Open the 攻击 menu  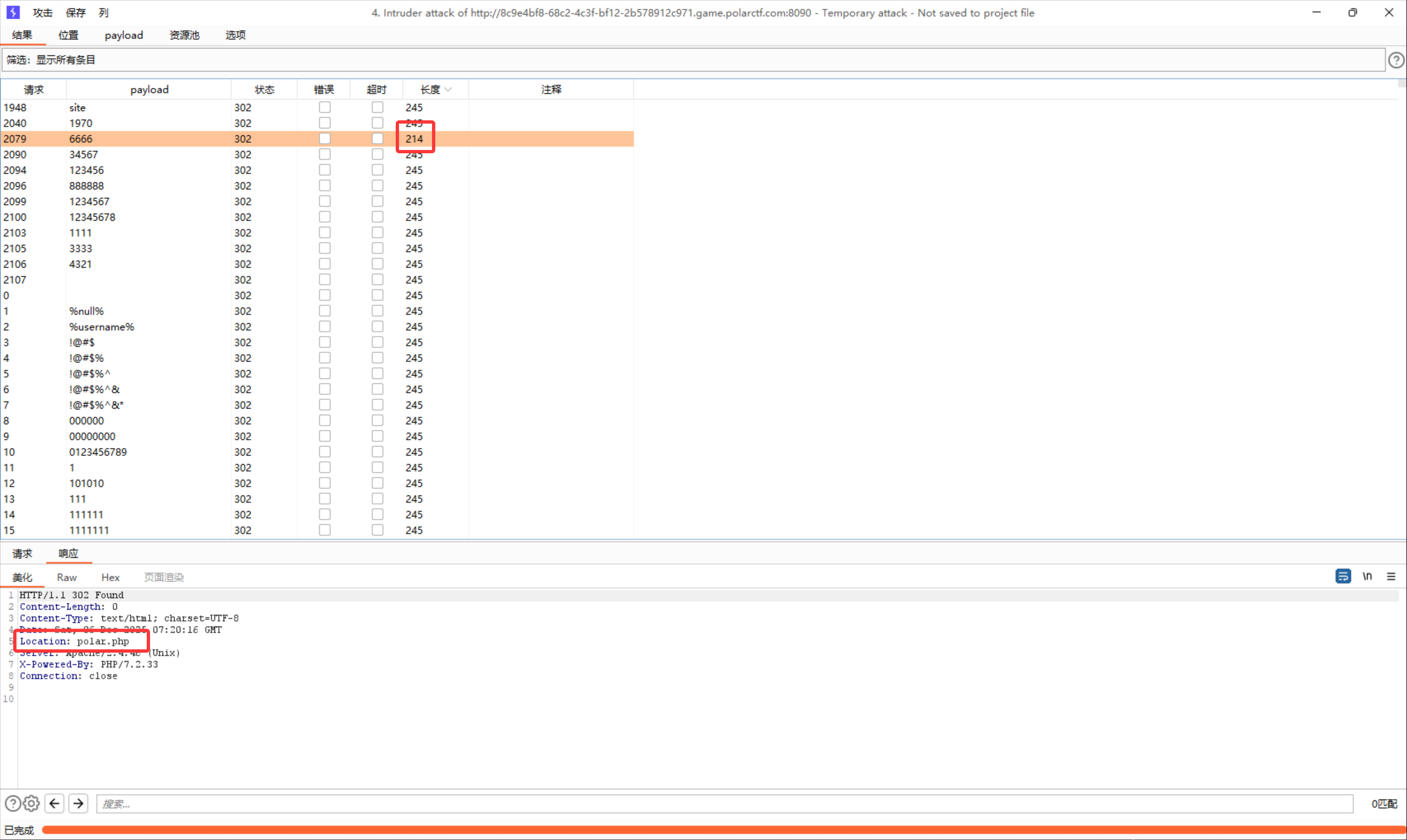(42, 13)
